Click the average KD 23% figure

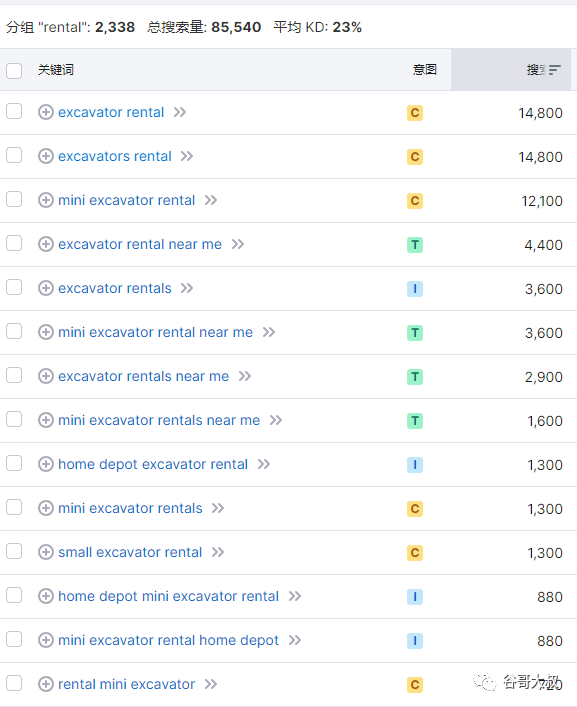(347, 27)
